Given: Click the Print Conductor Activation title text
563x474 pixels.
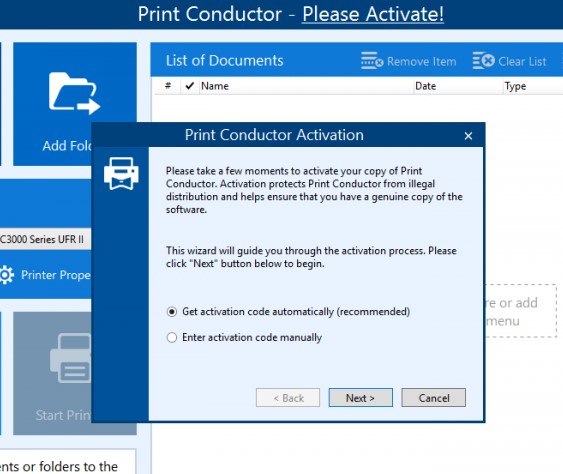Looking at the screenshot, I should (274, 135).
